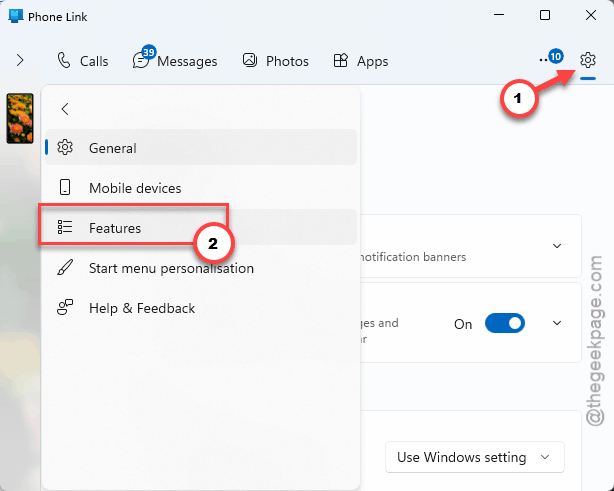614x491 pixels.
Task: Open Features in settings menu
Action: pos(201,227)
